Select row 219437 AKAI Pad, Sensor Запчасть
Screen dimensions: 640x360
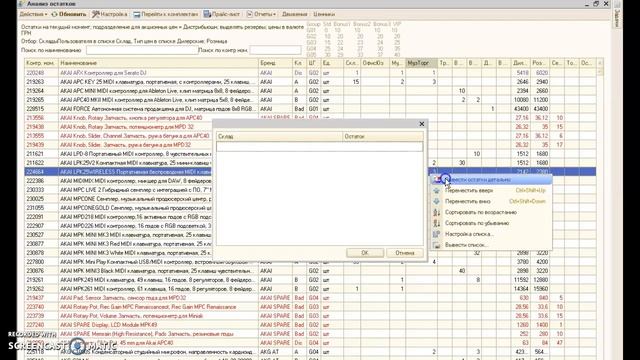pyautogui.click(x=310, y=298)
